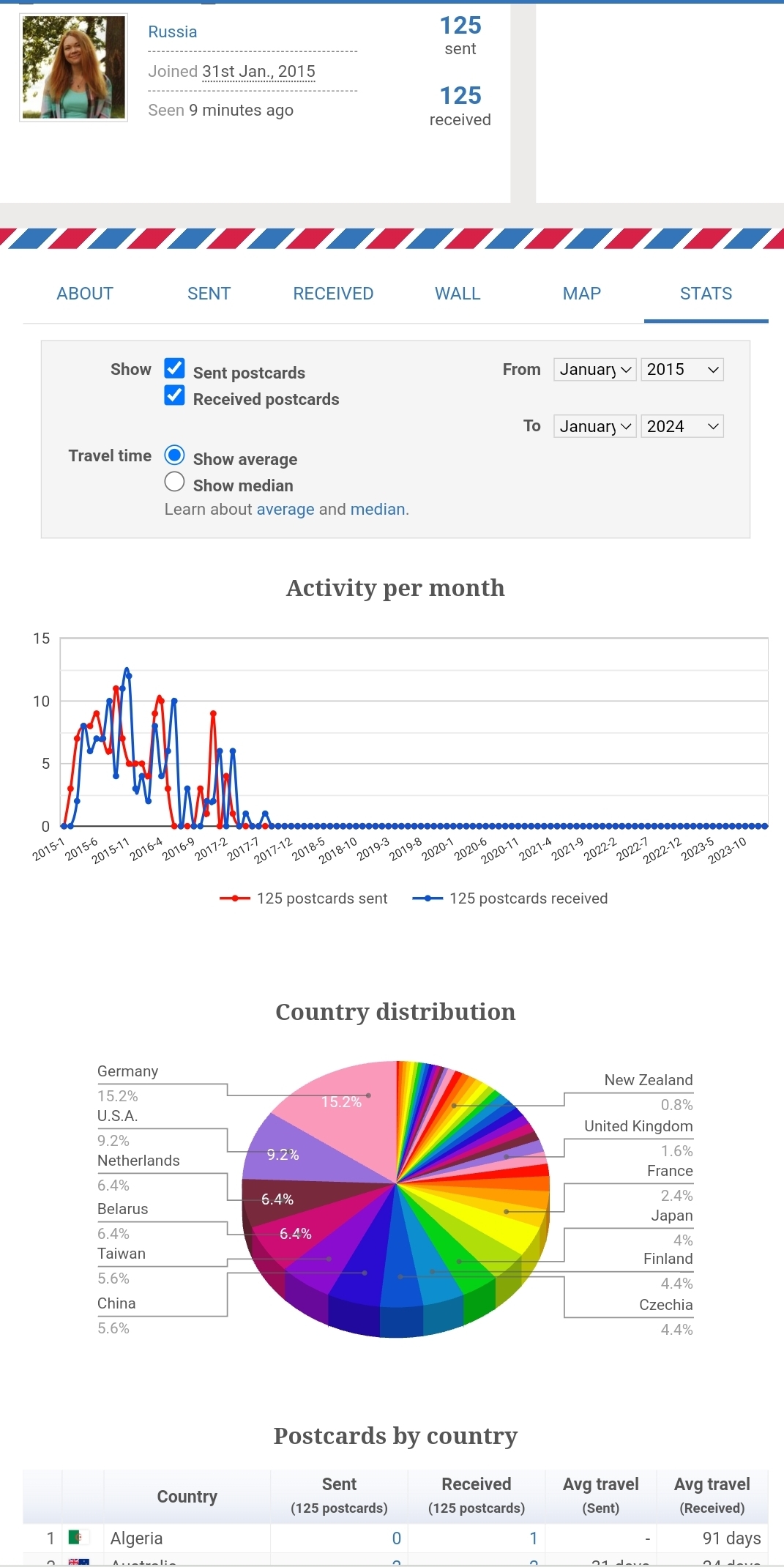The height and width of the screenshot is (1567, 784).
Task: Open the median explanation link
Action: pos(378,510)
